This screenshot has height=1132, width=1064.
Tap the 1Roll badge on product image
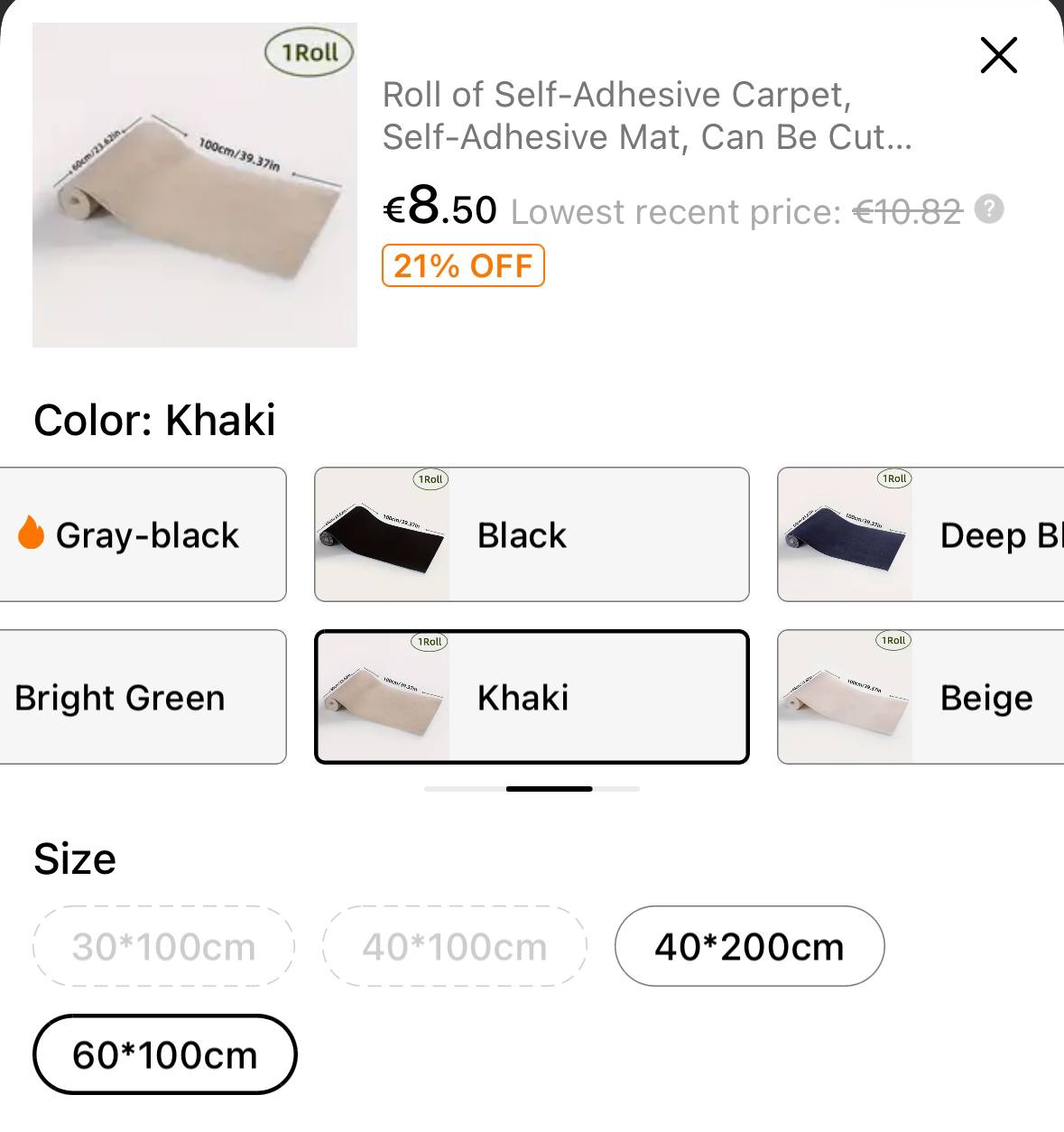[x=310, y=53]
